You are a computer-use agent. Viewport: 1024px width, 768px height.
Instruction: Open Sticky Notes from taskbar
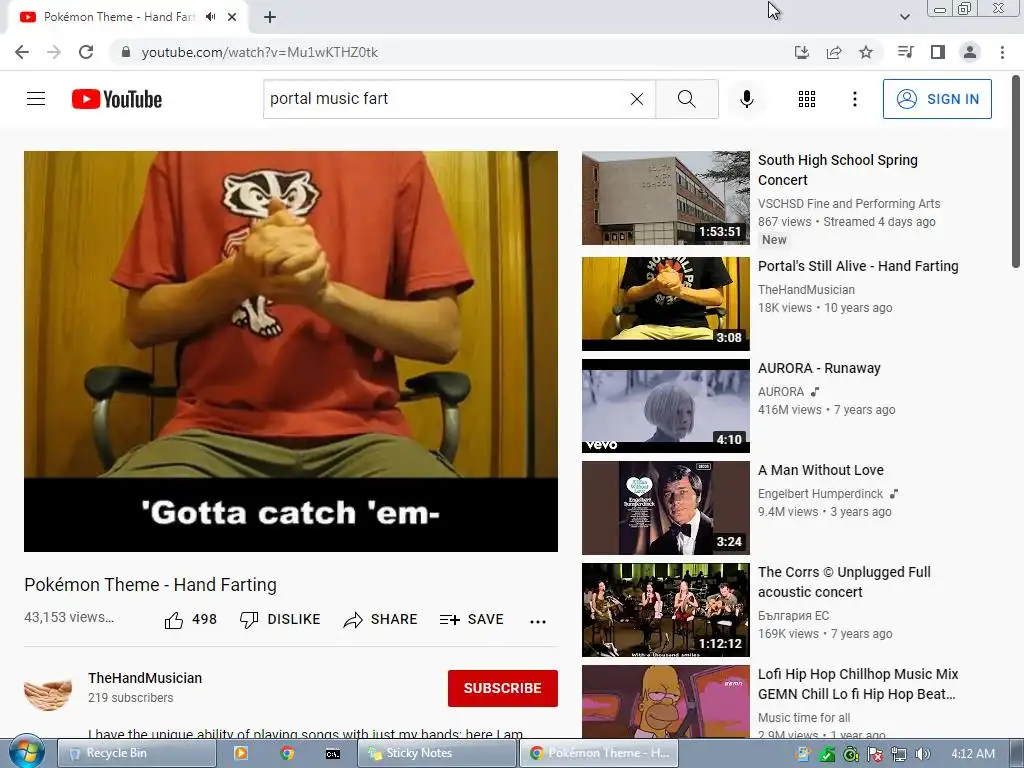pyautogui.click(x=437, y=753)
